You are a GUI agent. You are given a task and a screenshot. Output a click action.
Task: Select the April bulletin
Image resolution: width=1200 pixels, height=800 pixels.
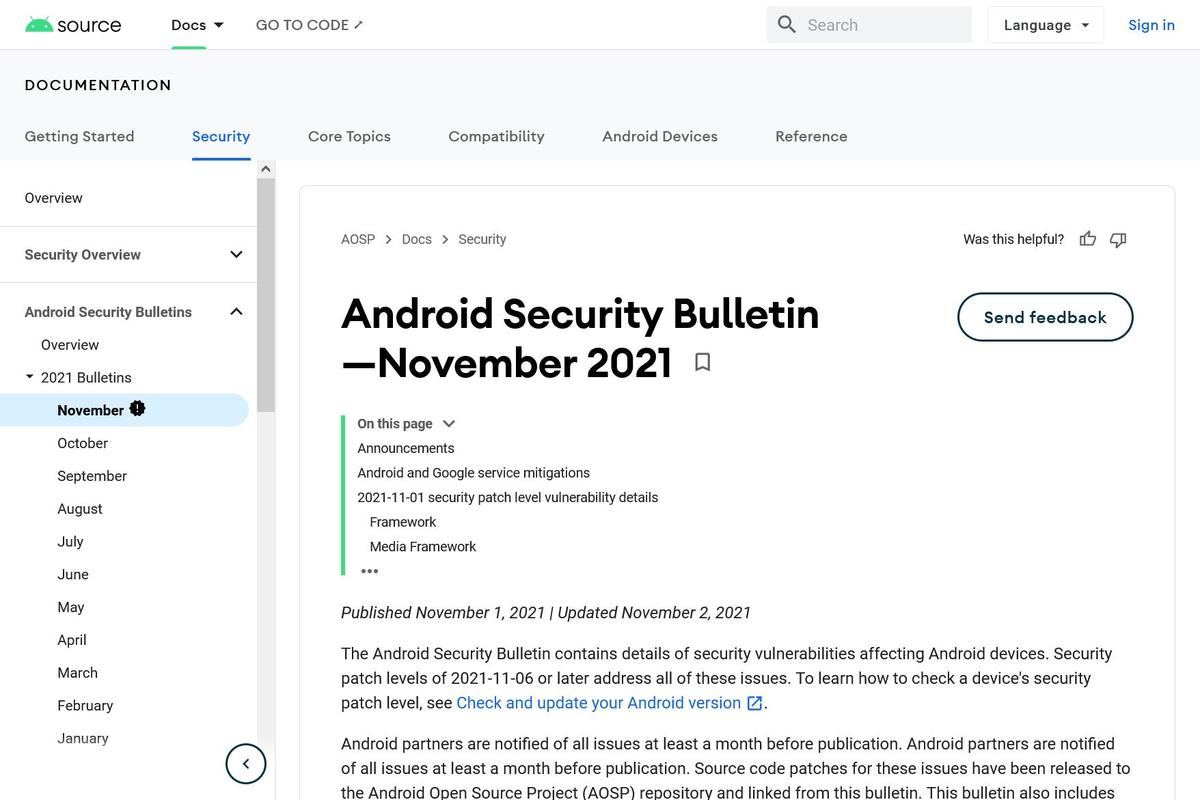pyautogui.click(x=72, y=640)
